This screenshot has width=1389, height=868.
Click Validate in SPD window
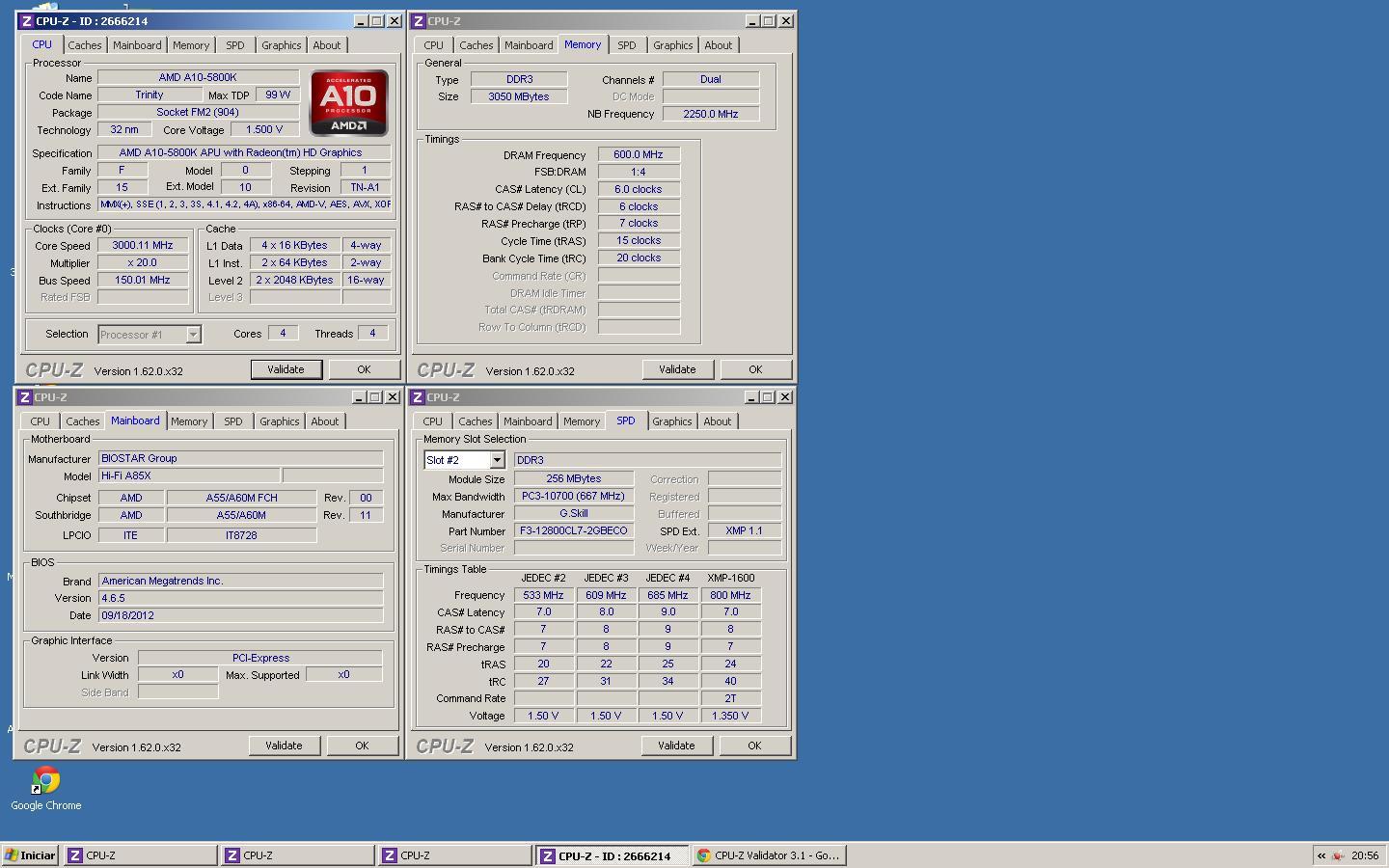tap(676, 746)
